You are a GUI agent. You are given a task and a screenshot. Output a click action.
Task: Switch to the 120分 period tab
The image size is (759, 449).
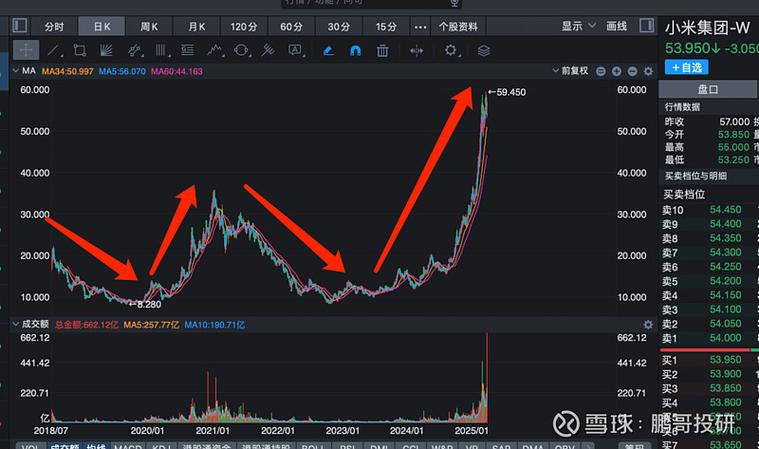click(243, 27)
